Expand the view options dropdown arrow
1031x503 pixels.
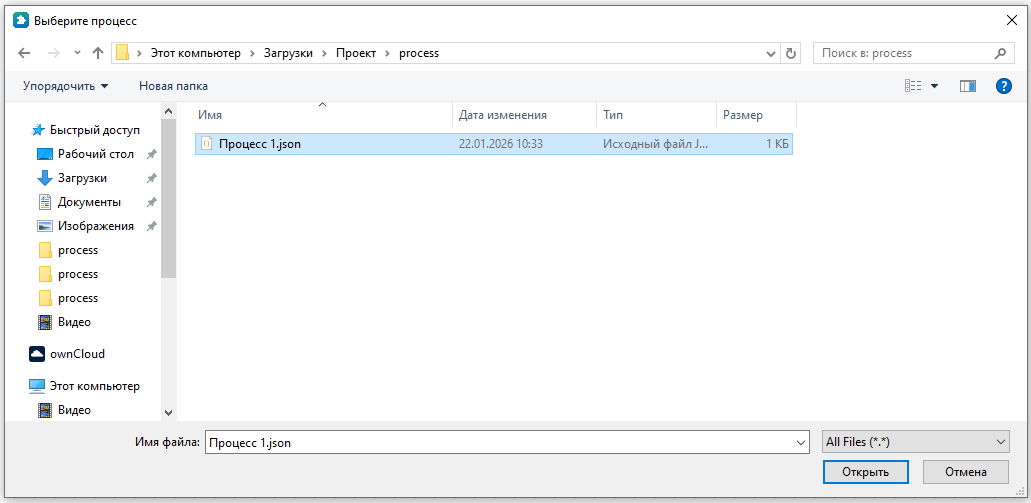(935, 86)
